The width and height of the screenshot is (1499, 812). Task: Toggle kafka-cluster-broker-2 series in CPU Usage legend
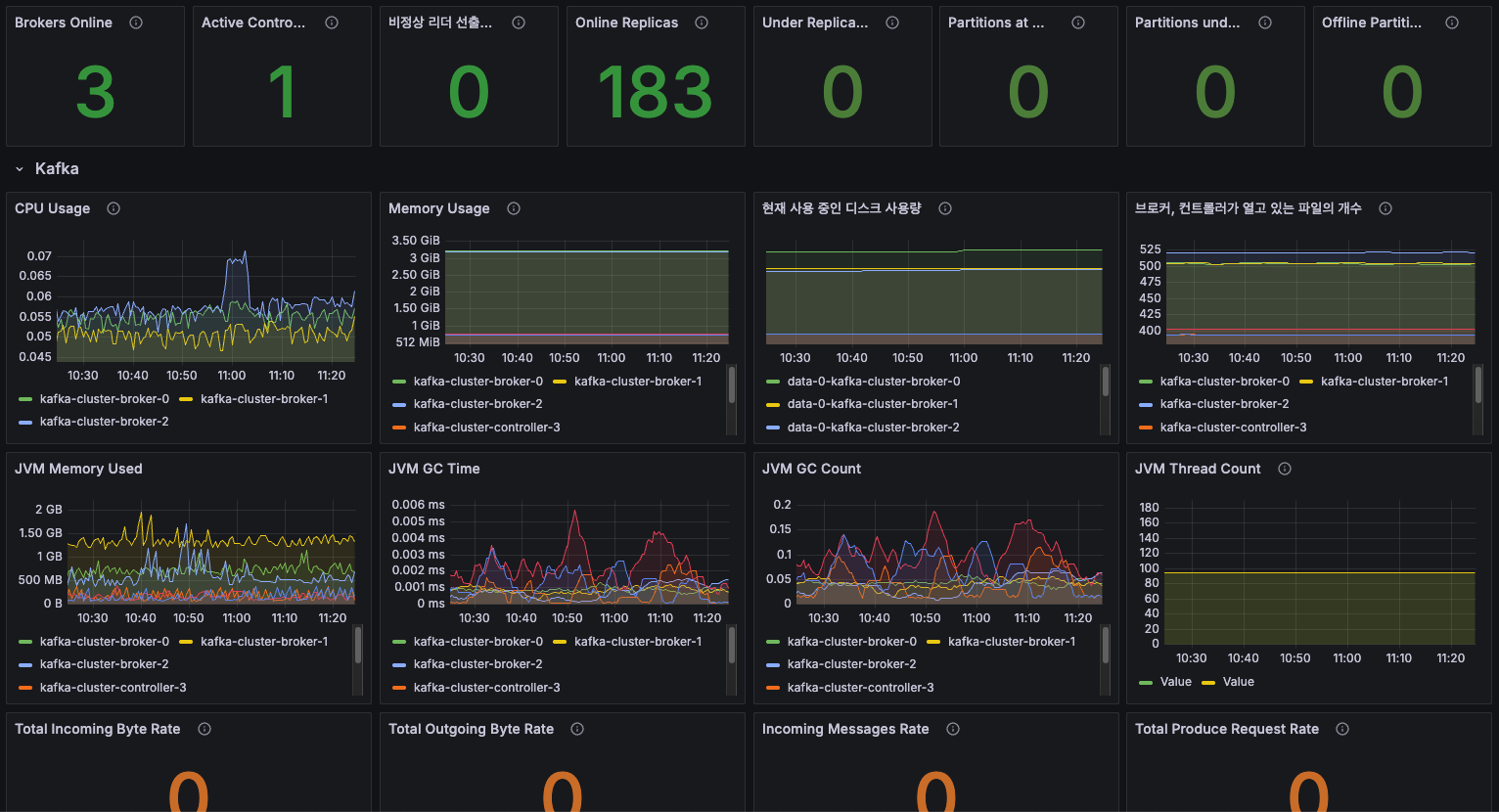coord(105,422)
